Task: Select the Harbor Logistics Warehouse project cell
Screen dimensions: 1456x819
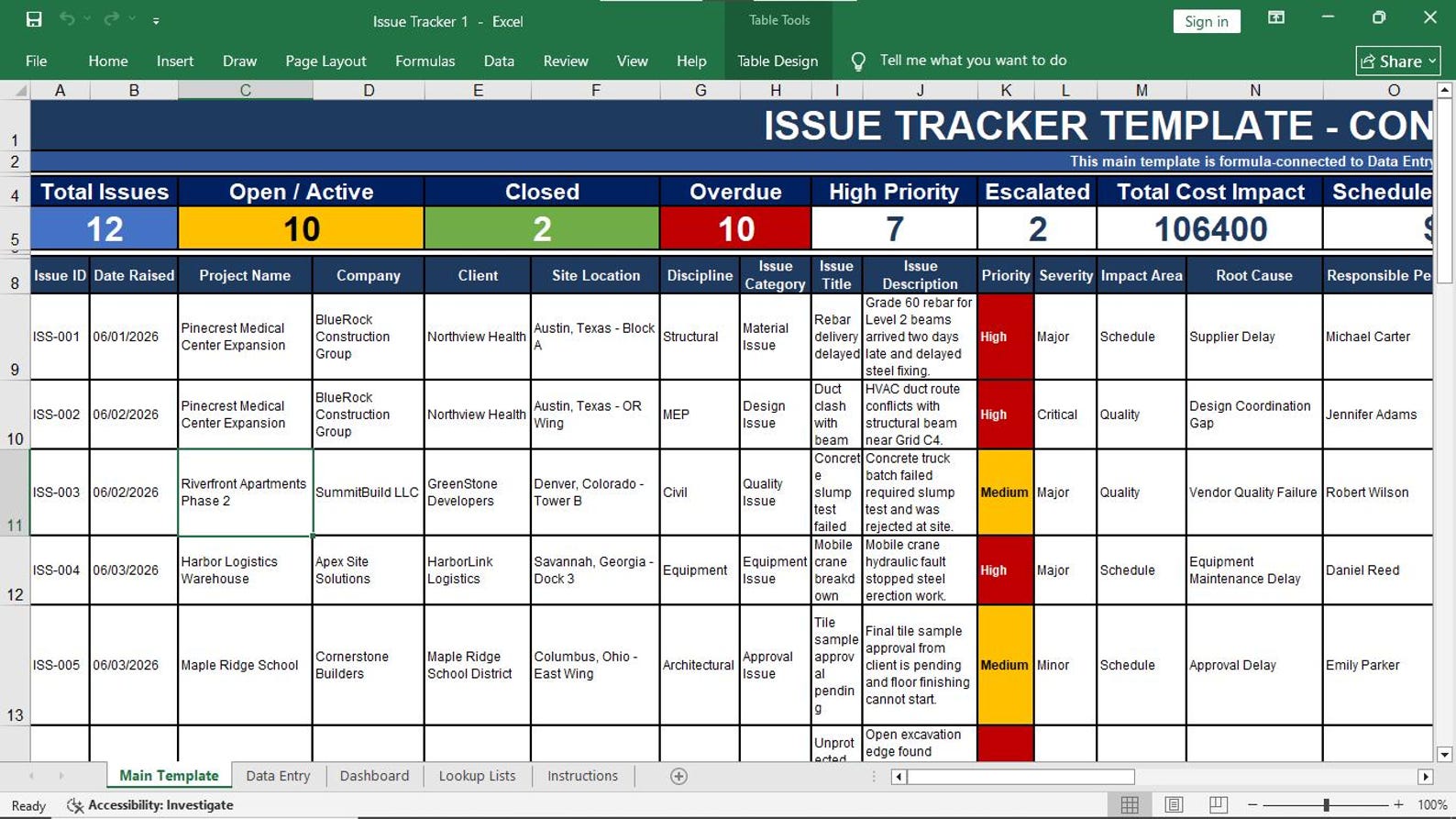Action: pyautogui.click(x=245, y=570)
